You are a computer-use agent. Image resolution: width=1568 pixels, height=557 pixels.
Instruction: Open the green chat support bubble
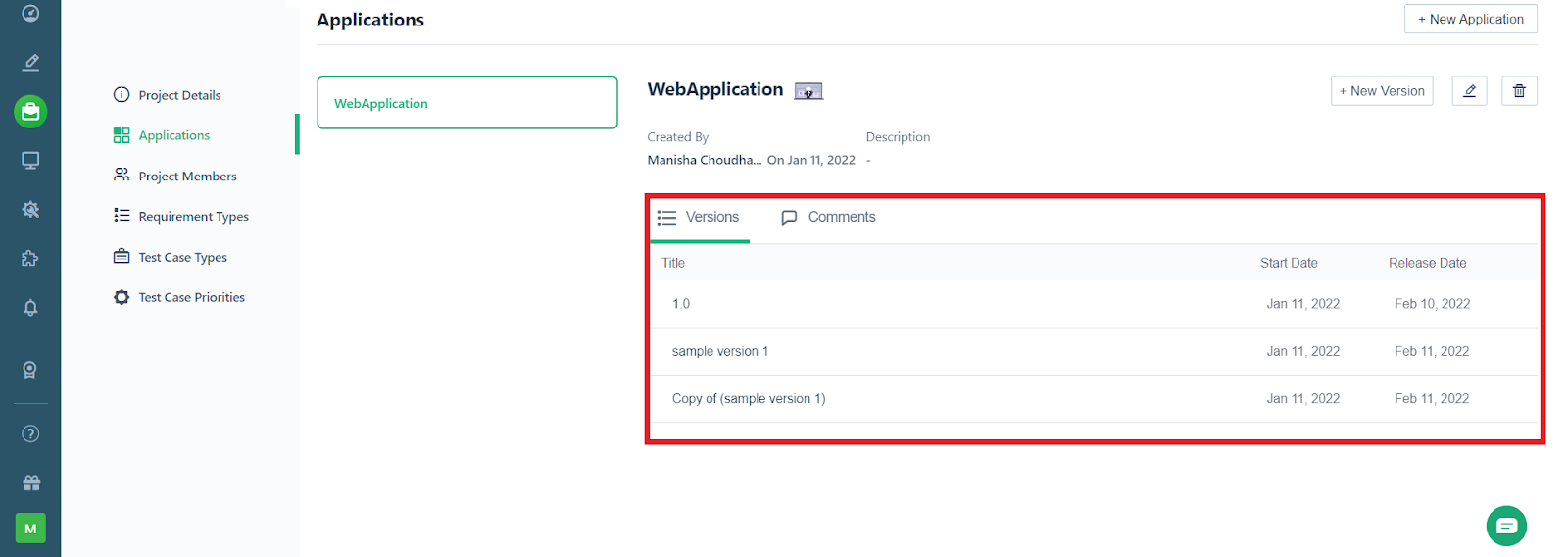[1506, 526]
